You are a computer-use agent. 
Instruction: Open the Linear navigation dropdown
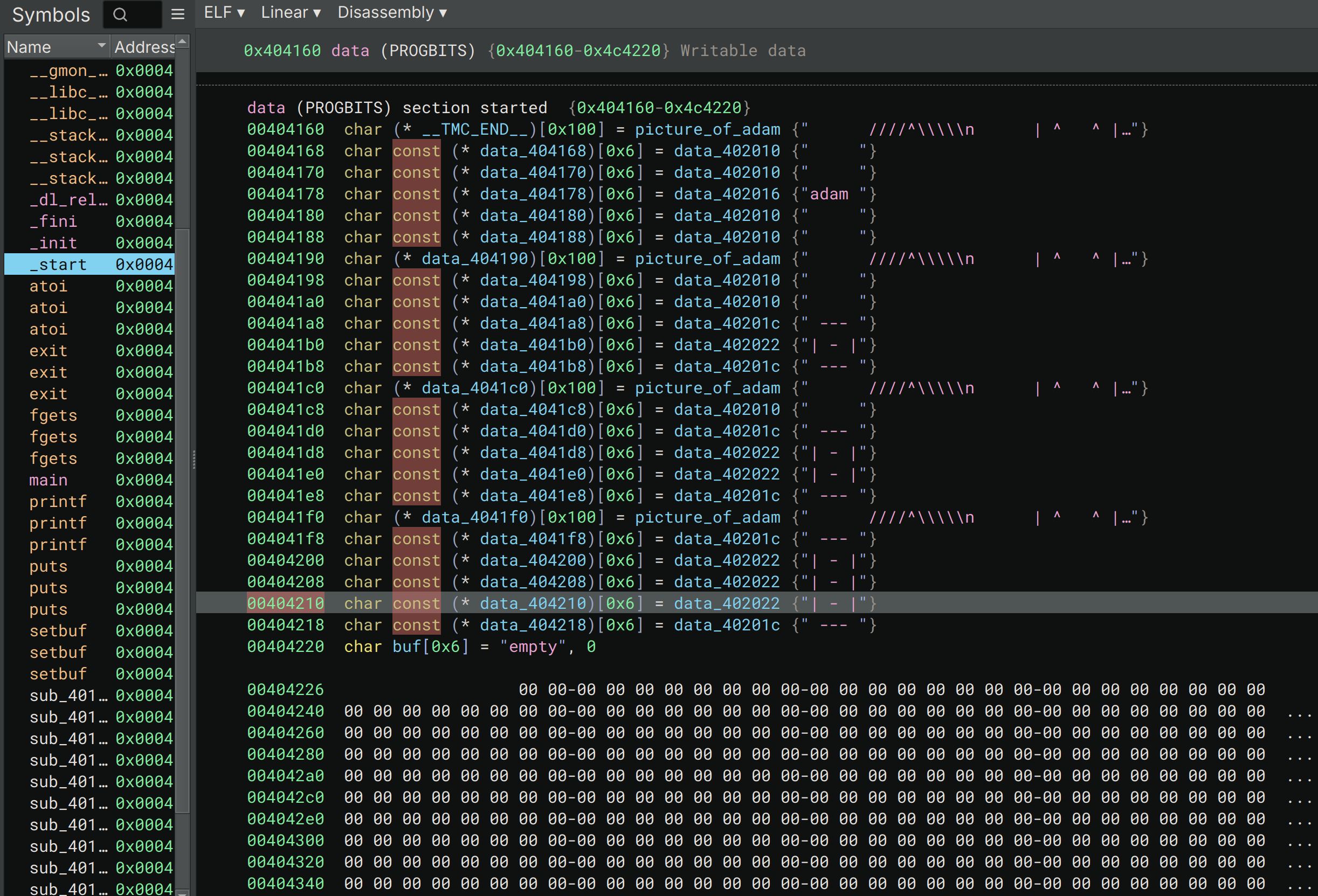click(289, 12)
